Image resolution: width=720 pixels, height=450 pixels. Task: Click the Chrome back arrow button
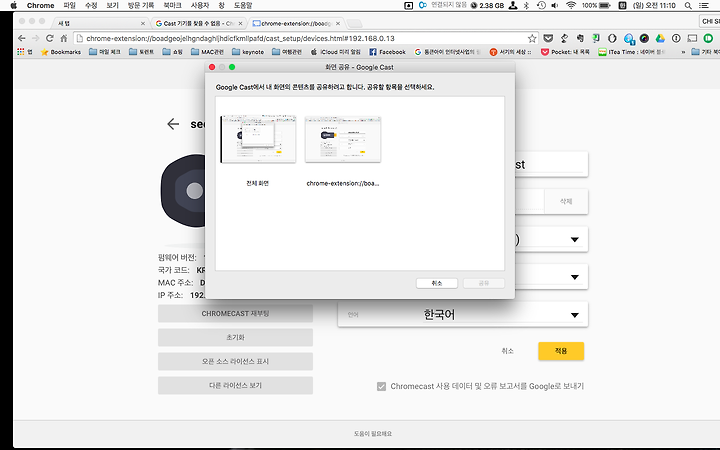tap(22, 38)
